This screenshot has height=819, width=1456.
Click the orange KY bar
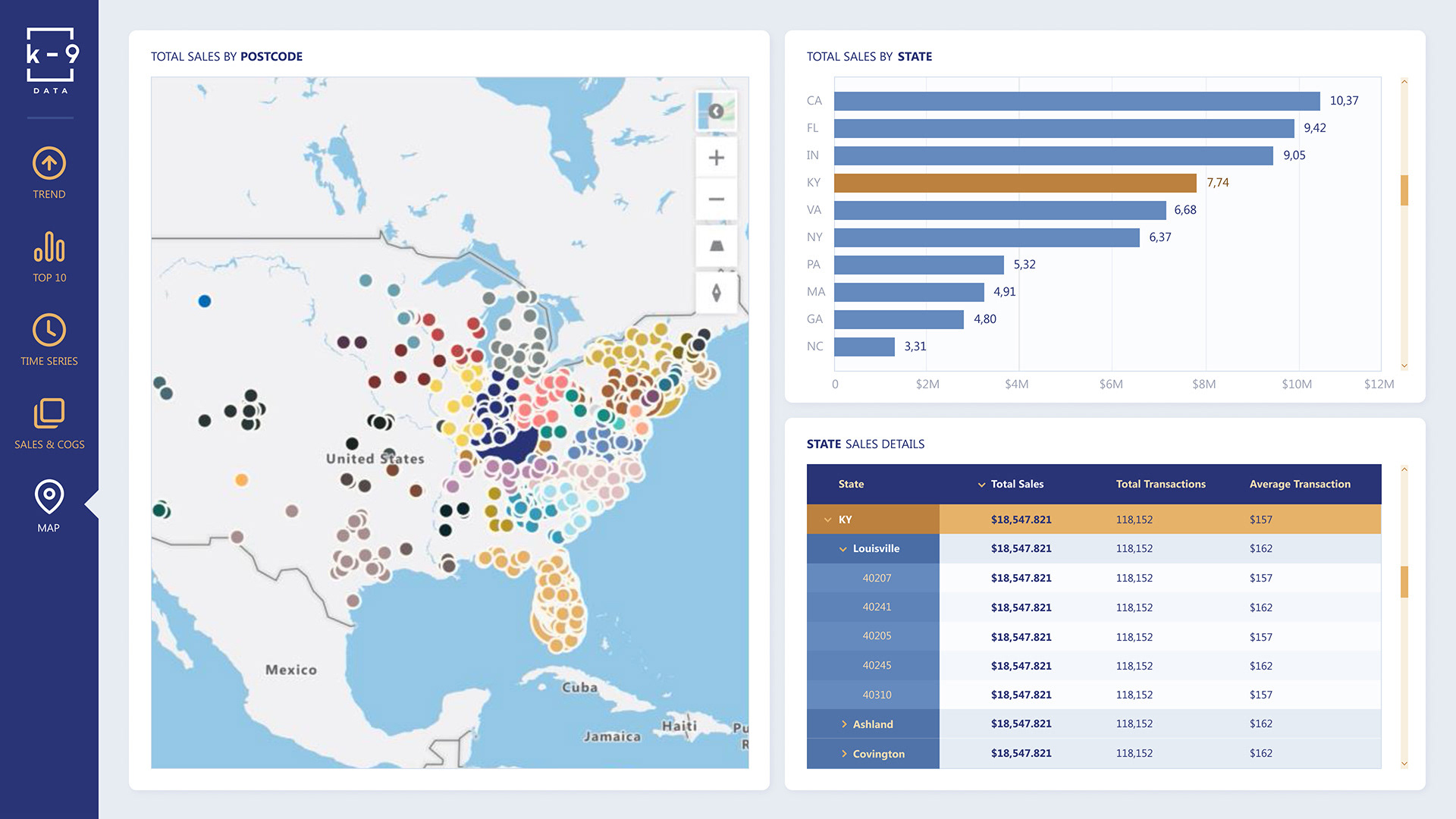[x=1015, y=183]
